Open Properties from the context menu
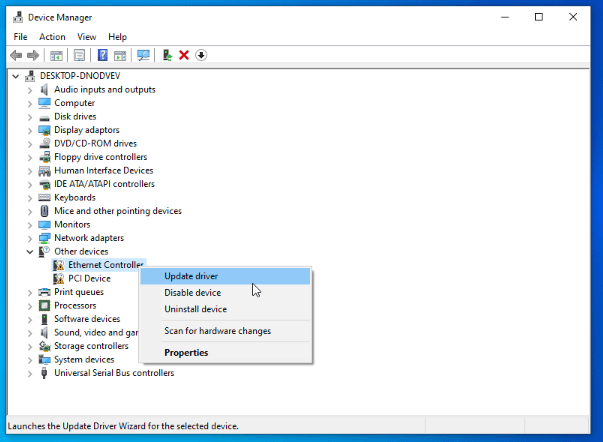The width and height of the screenshot is (603, 442). point(186,352)
